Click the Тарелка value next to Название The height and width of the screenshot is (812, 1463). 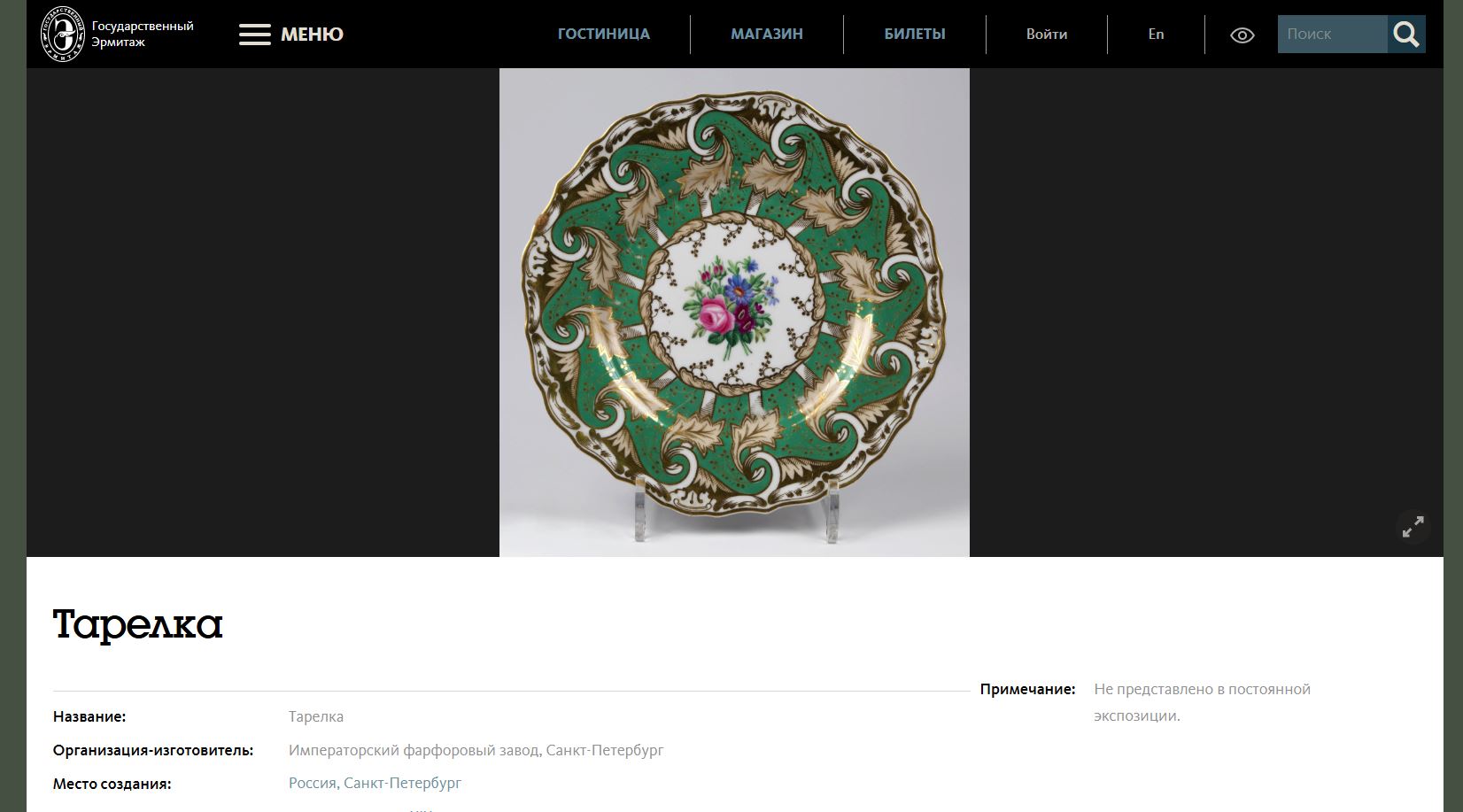(x=315, y=716)
